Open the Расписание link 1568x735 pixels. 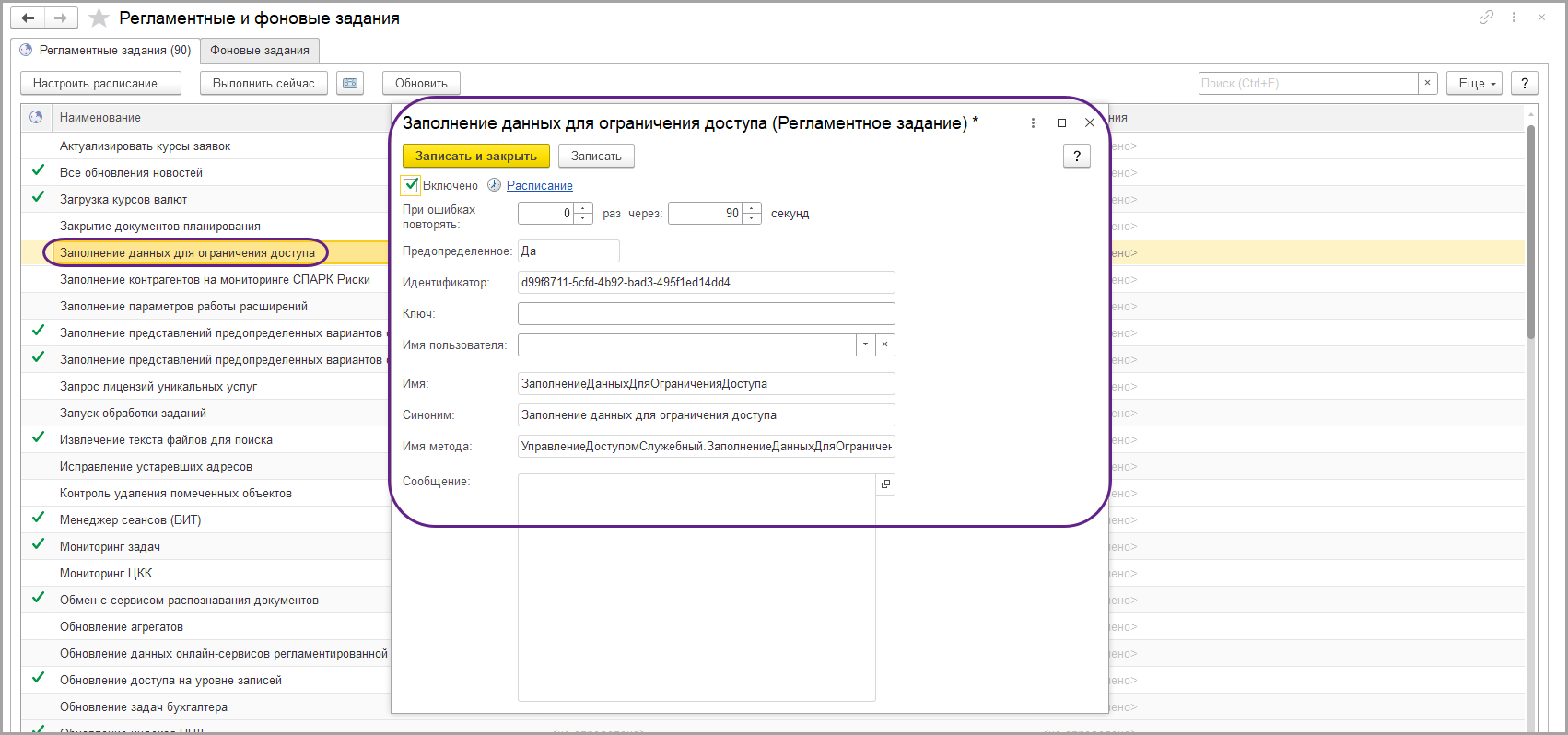540,185
